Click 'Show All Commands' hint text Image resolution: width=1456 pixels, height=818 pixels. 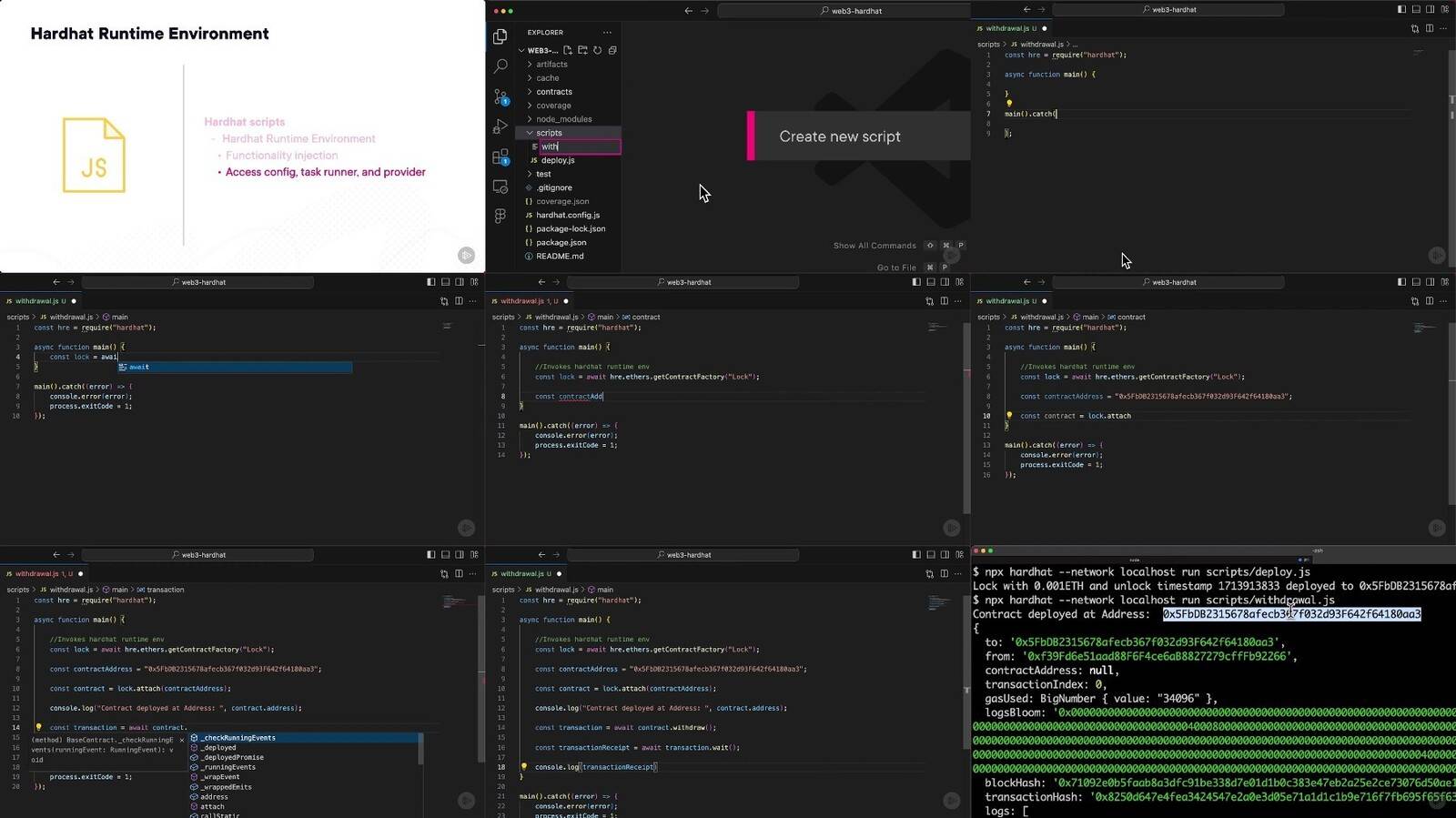click(x=875, y=246)
